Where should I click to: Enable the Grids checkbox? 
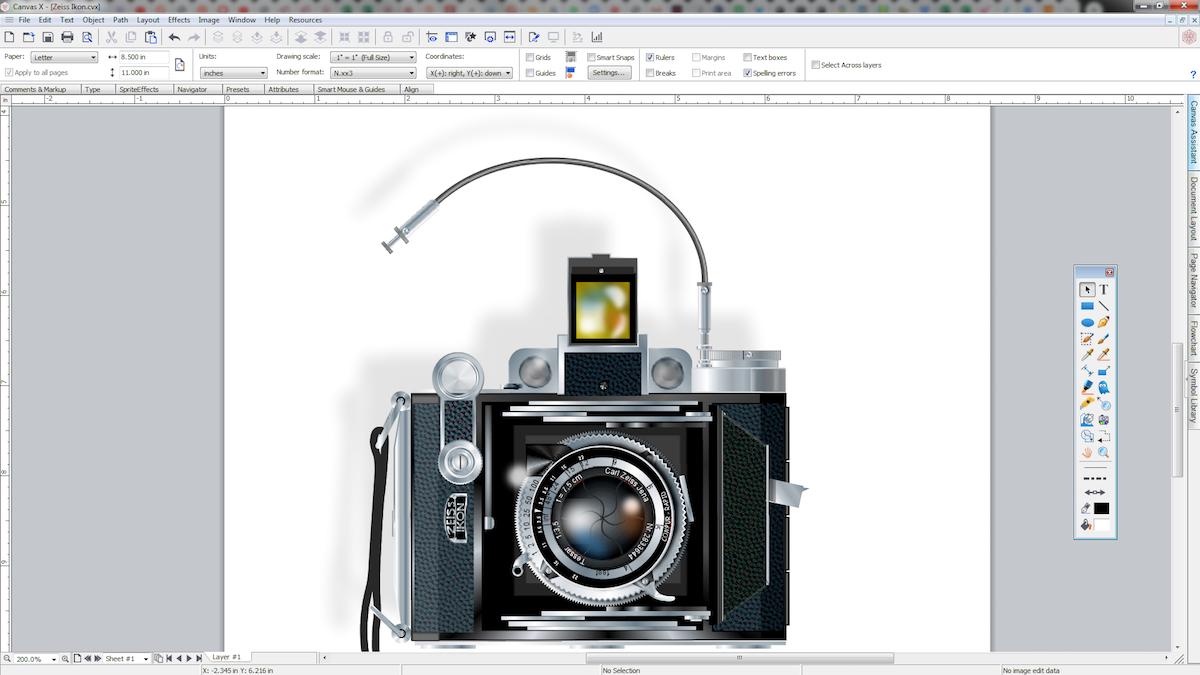tap(531, 58)
